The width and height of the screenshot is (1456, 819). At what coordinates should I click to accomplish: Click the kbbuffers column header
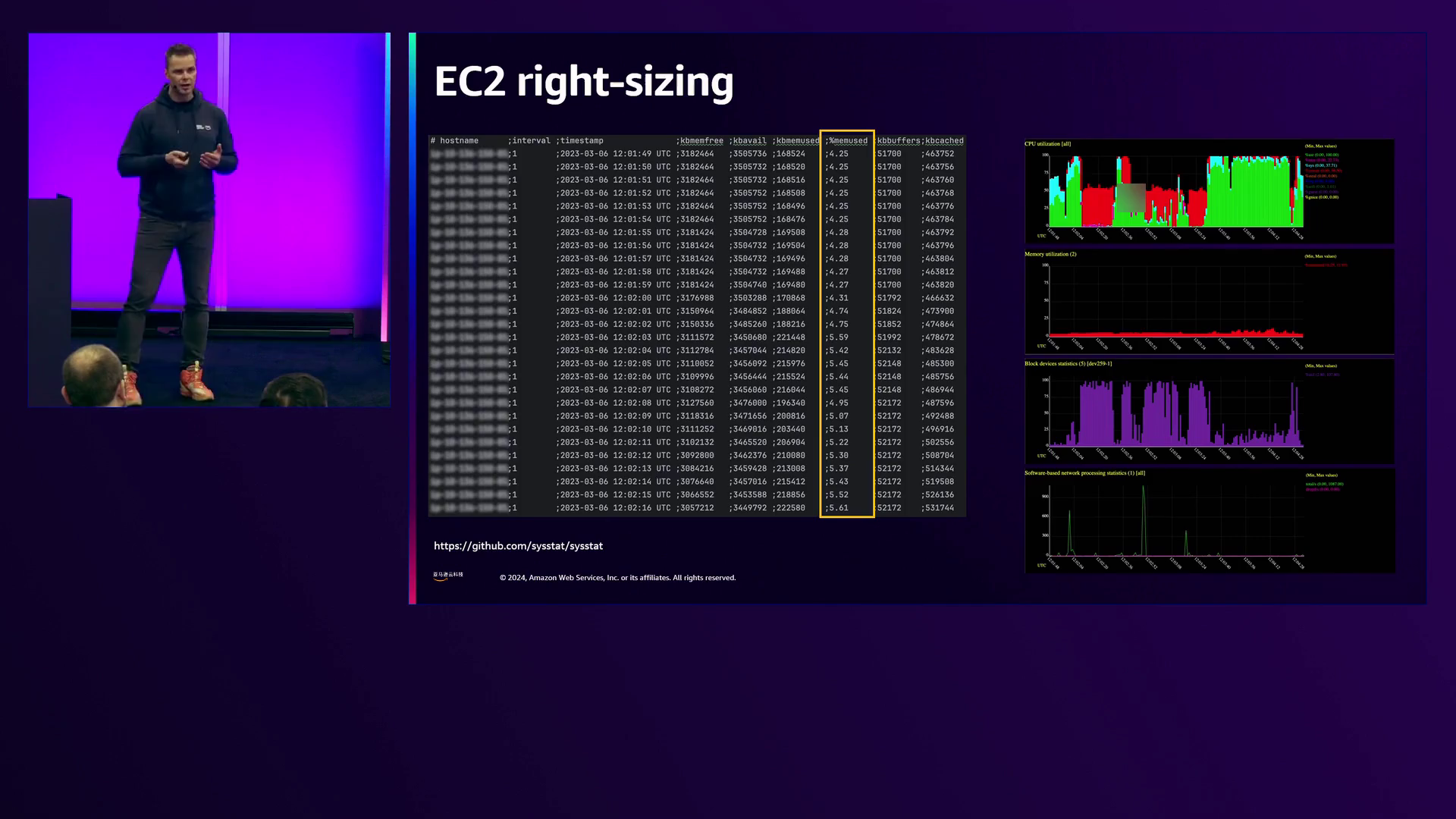[x=899, y=141]
